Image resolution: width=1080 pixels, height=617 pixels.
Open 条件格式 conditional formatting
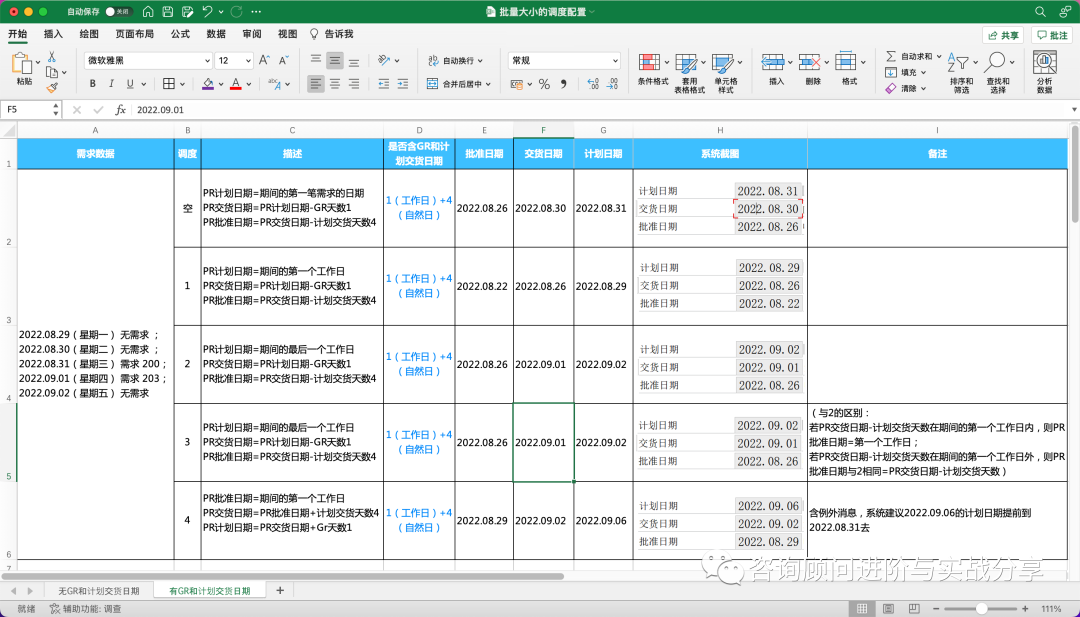(652, 72)
